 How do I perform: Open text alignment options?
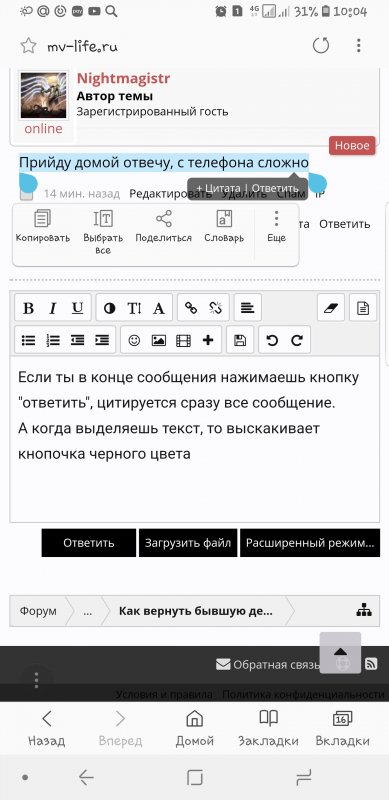tap(248, 308)
